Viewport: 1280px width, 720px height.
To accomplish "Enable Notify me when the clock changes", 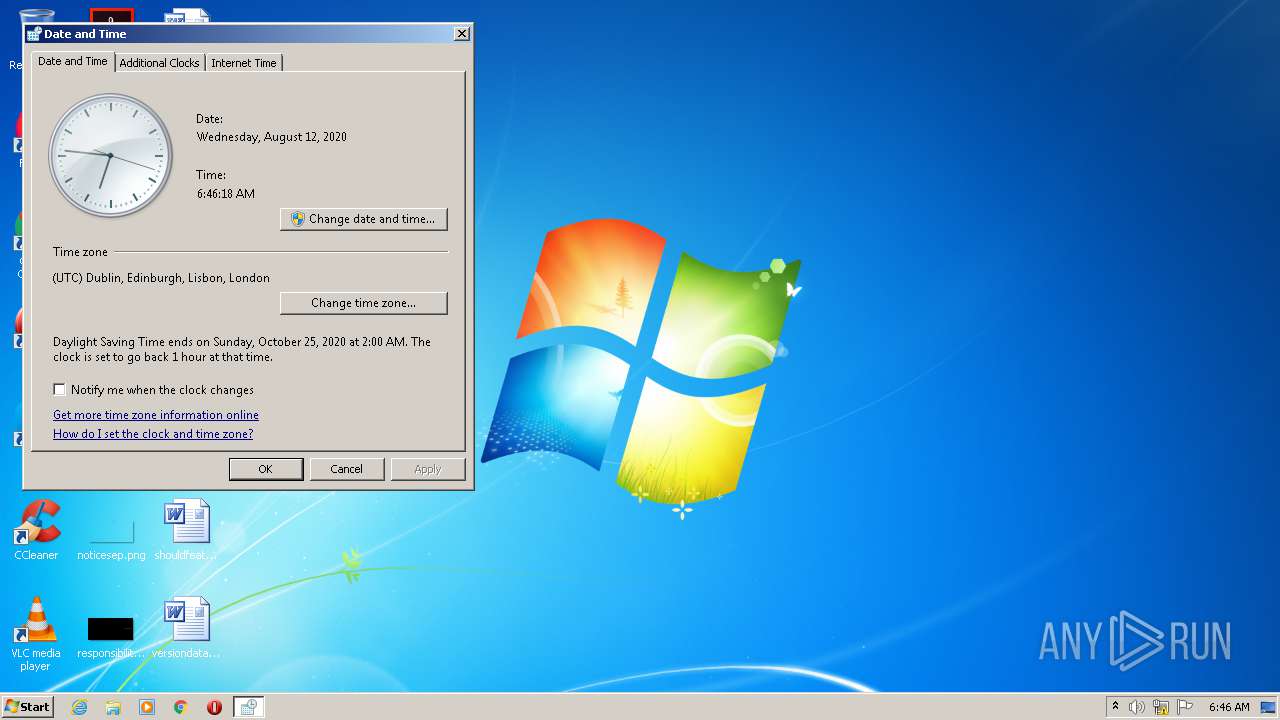I will tap(60, 390).
